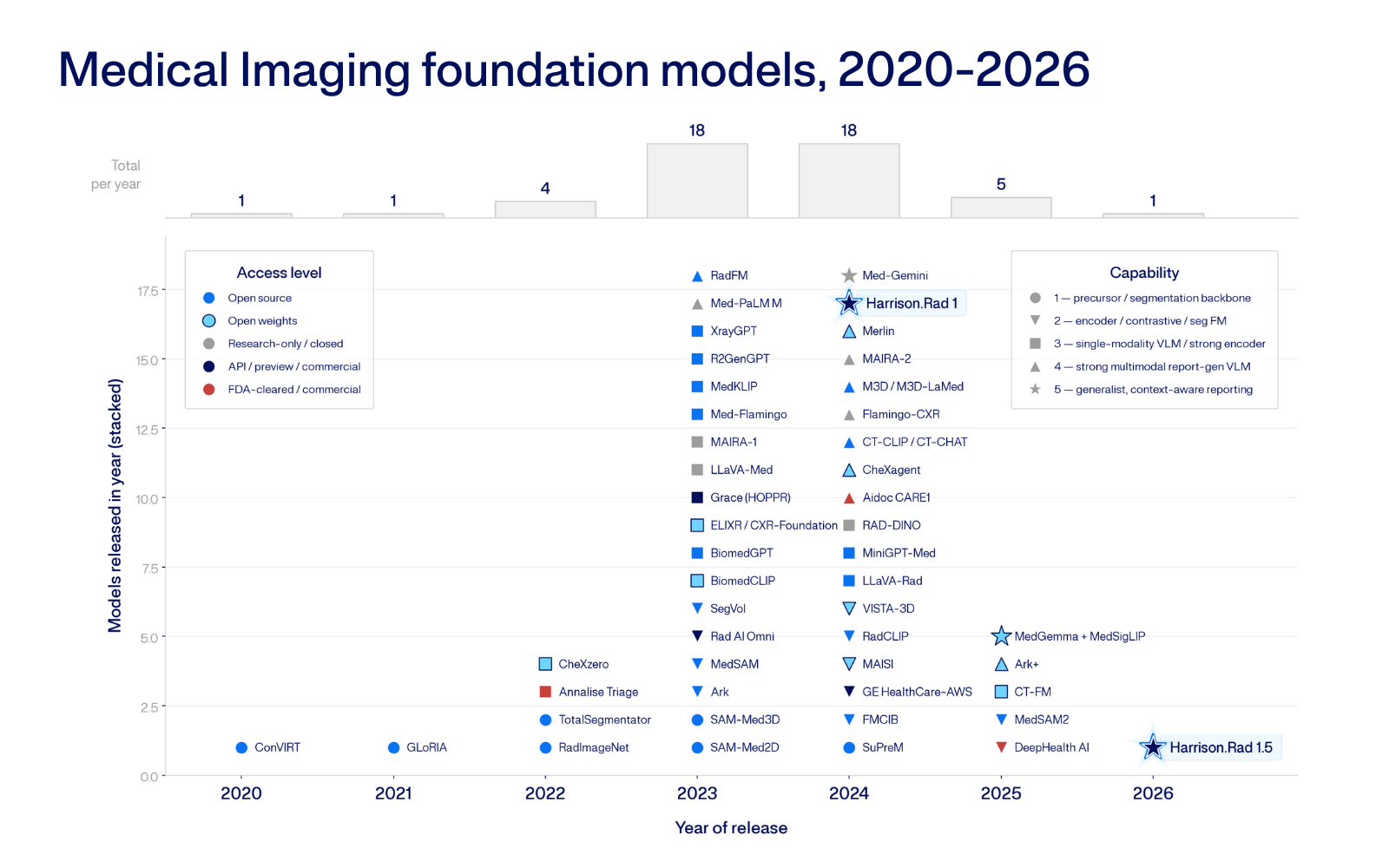The image size is (1389, 868).
Task: Click the RadImageNet label text
Action: (x=594, y=747)
